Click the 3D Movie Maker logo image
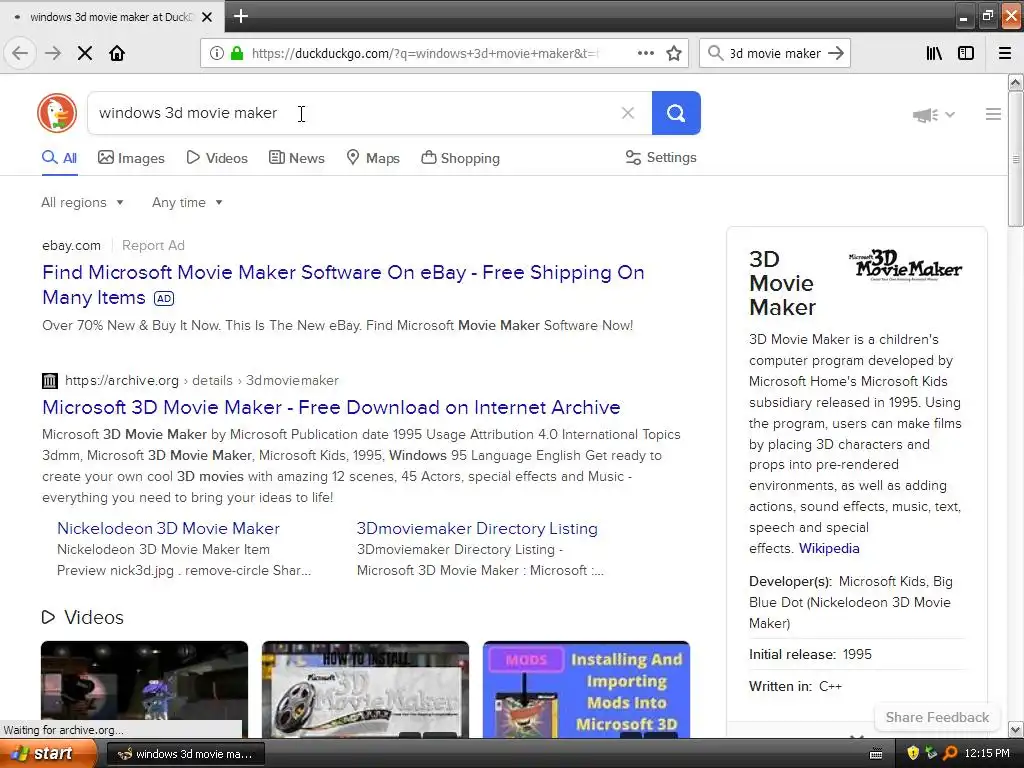 click(905, 265)
